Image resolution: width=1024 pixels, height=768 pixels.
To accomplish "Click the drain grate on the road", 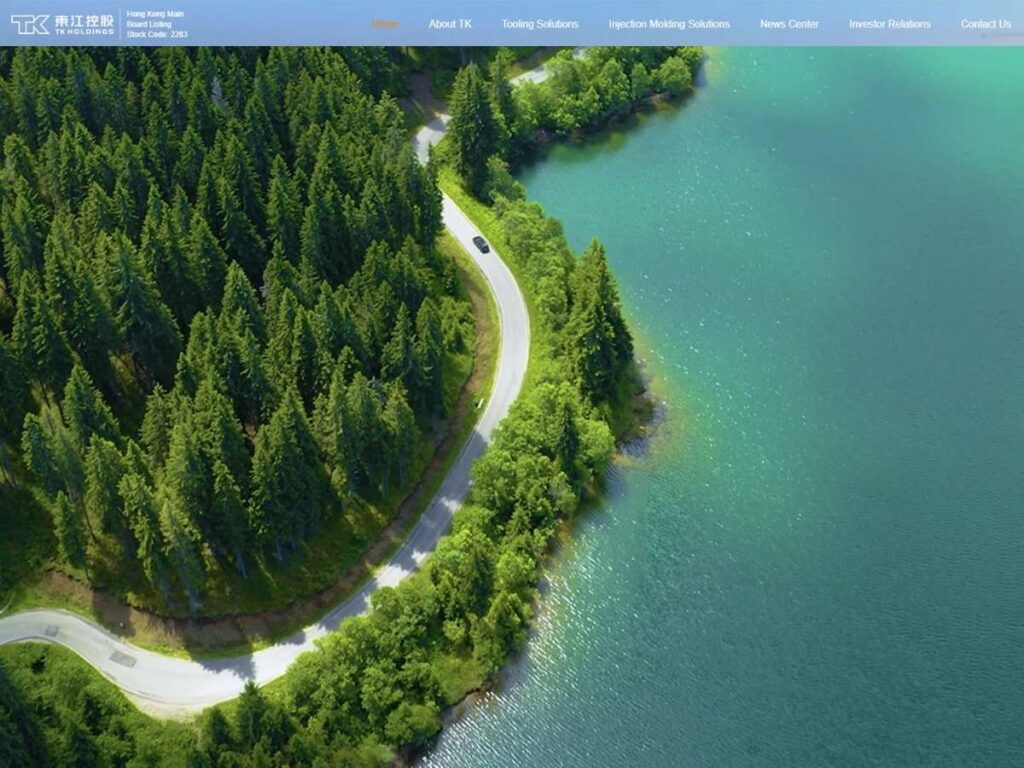I will [x=122, y=659].
